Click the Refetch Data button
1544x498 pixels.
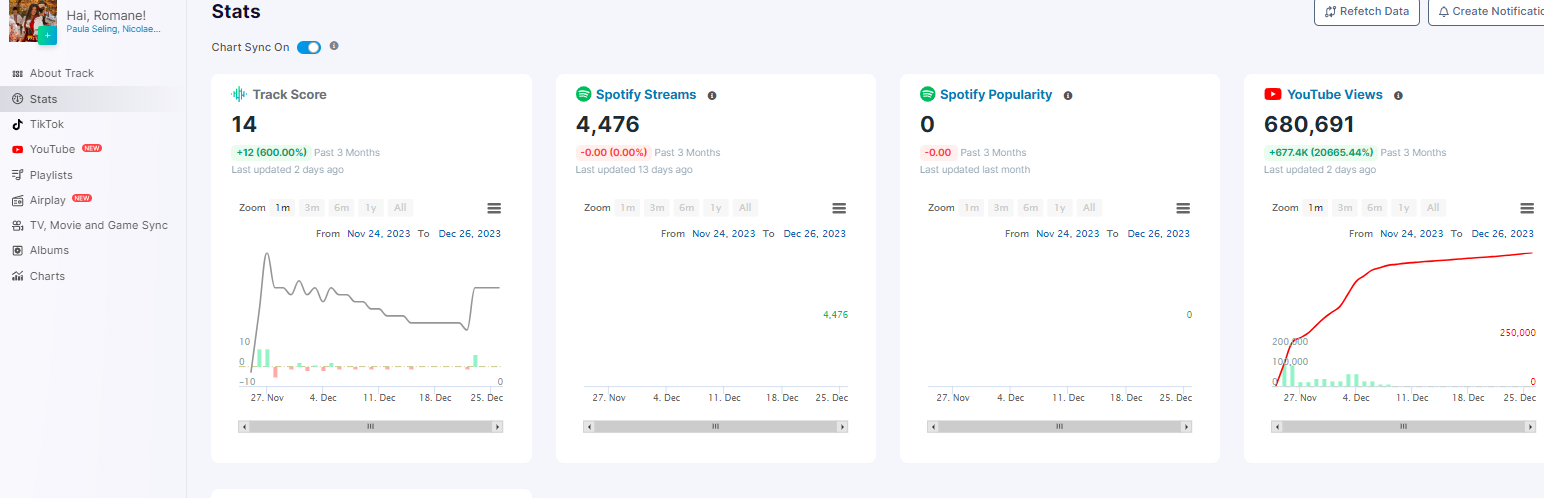1366,12
